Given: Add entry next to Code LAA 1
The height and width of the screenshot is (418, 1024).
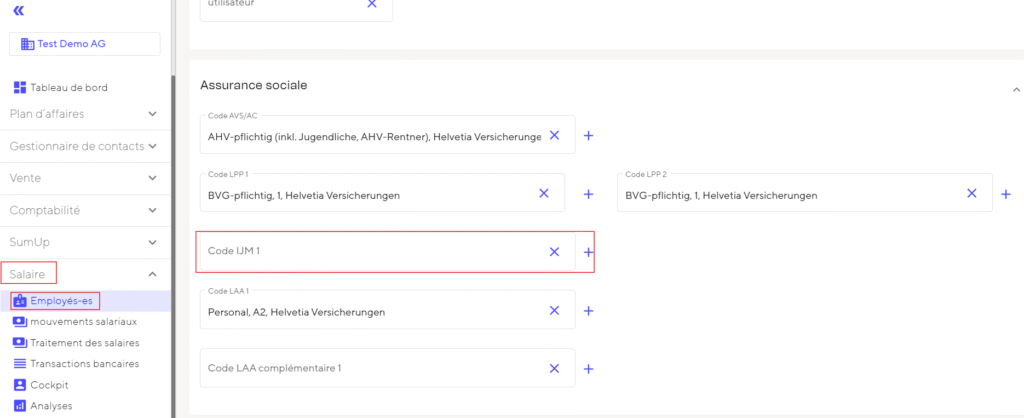Looking at the screenshot, I should (x=589, y=311).
